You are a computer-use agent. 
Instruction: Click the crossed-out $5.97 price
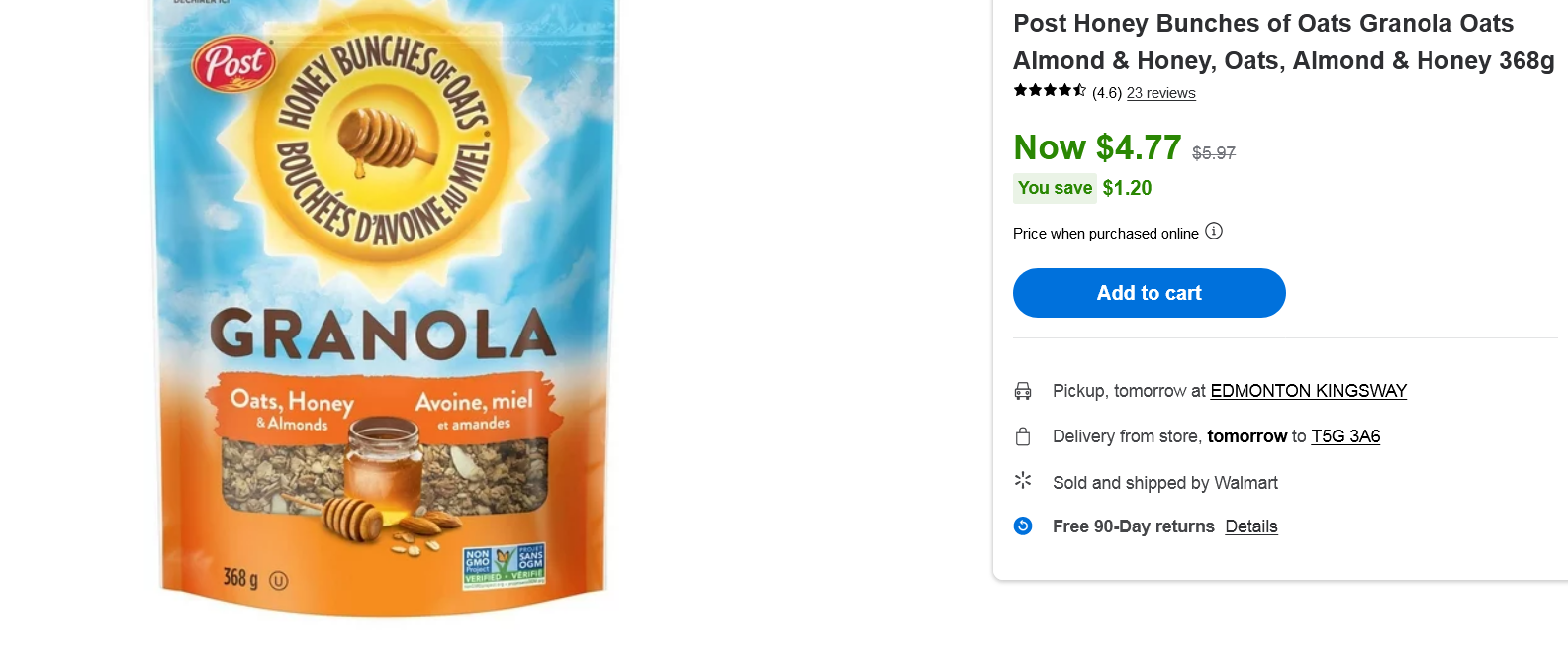coord(1213,153)
